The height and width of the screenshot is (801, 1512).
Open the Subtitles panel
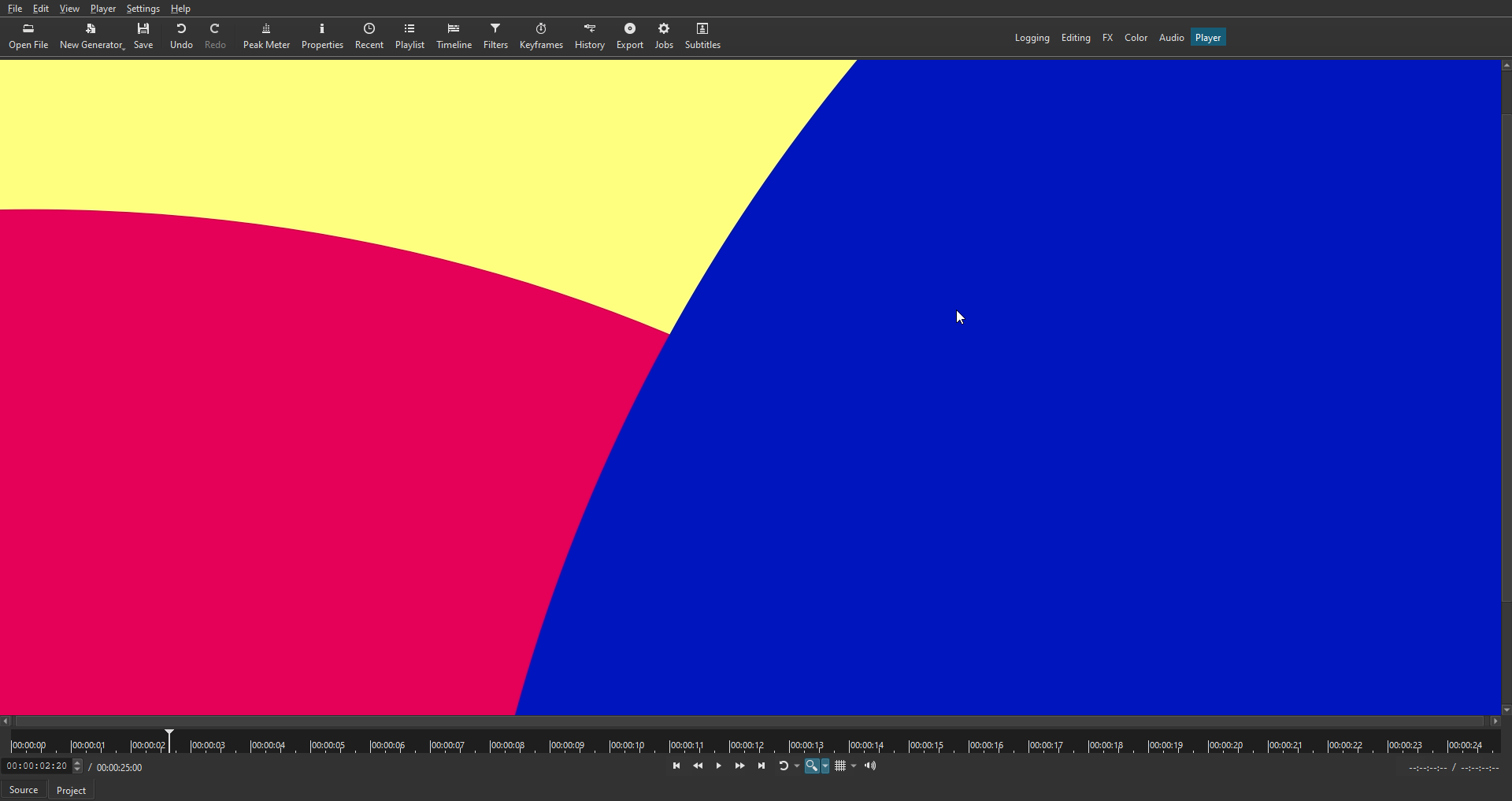point(702,36)
